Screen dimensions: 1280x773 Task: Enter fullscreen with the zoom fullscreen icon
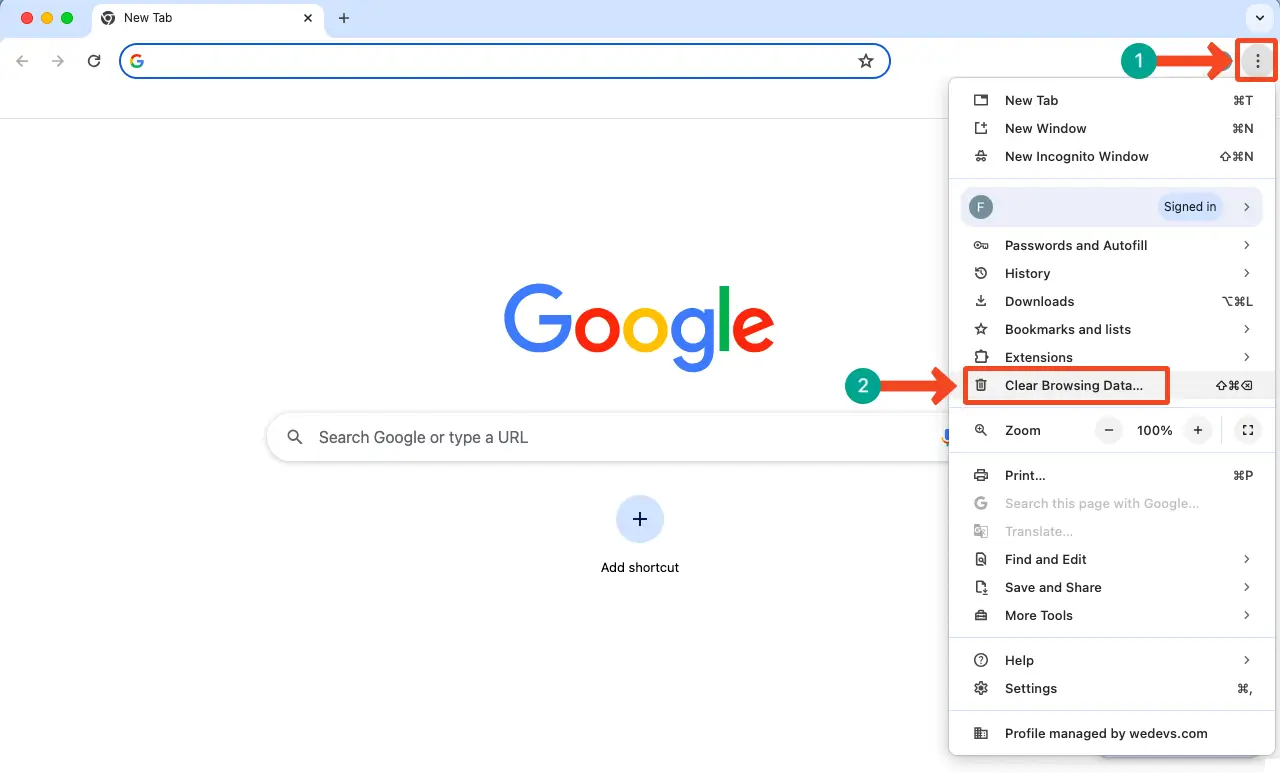pos(1247,430)
